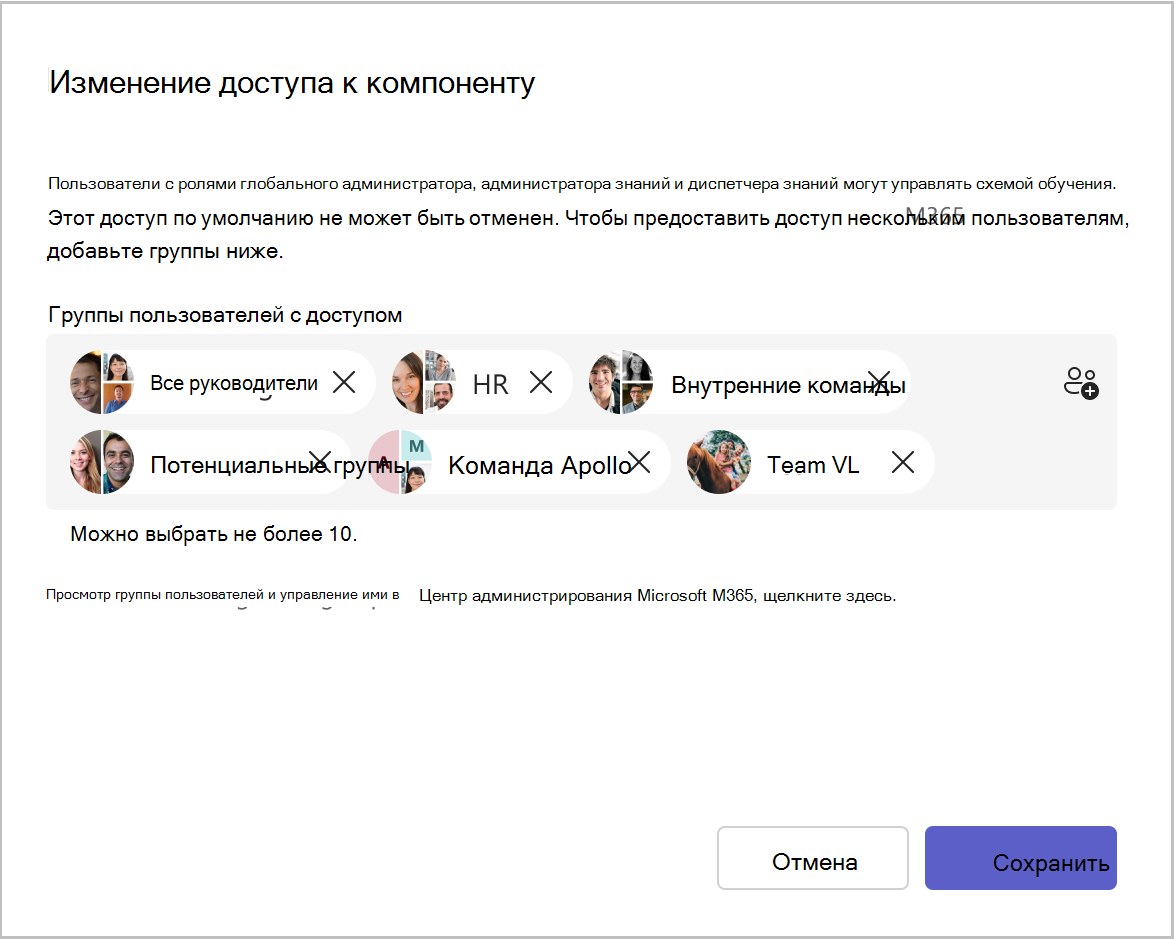Remove the Потенциальные группы group chip

coord(320,462)
